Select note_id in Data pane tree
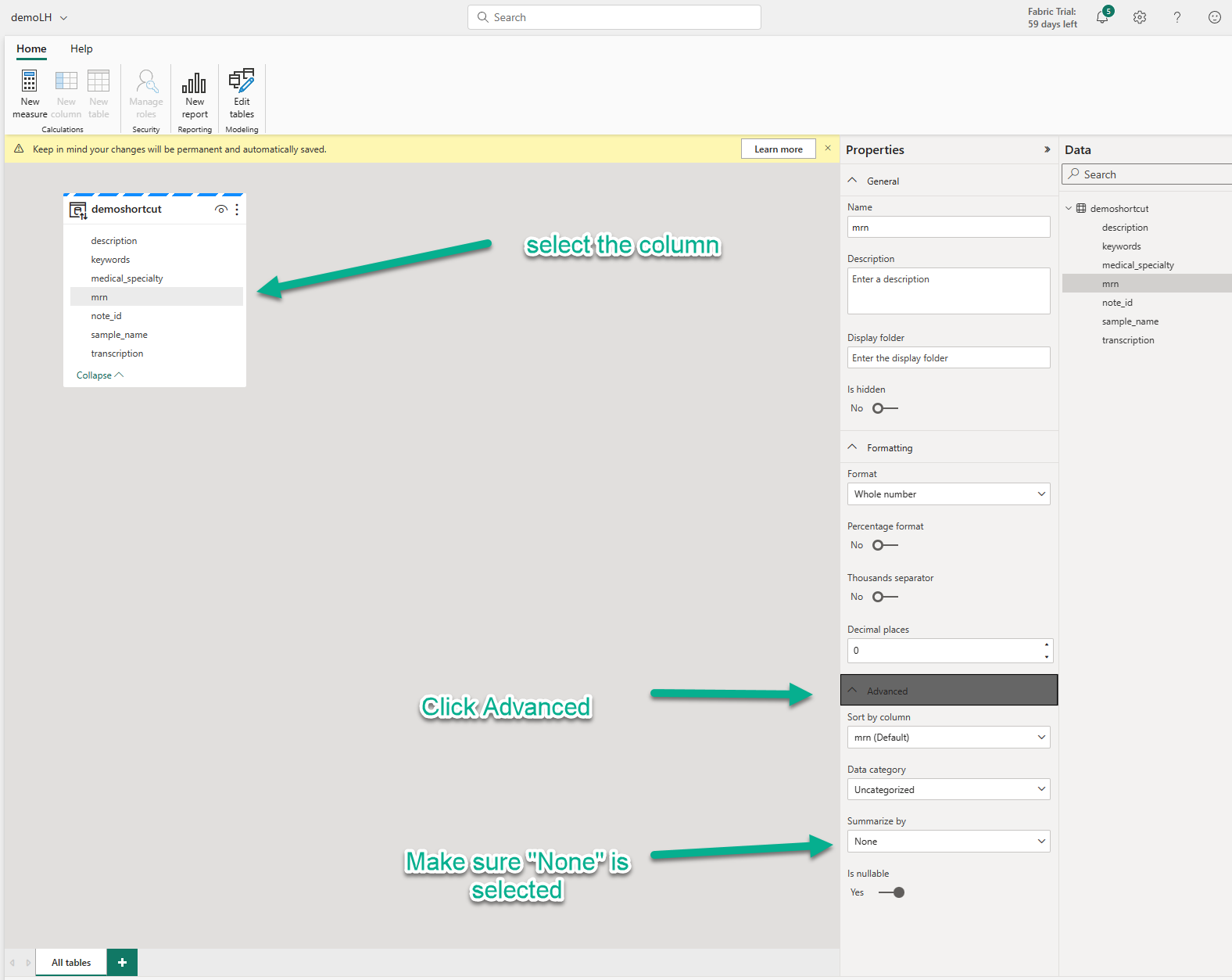This screenshot has height=980, width=1232. pos(1117,303)
